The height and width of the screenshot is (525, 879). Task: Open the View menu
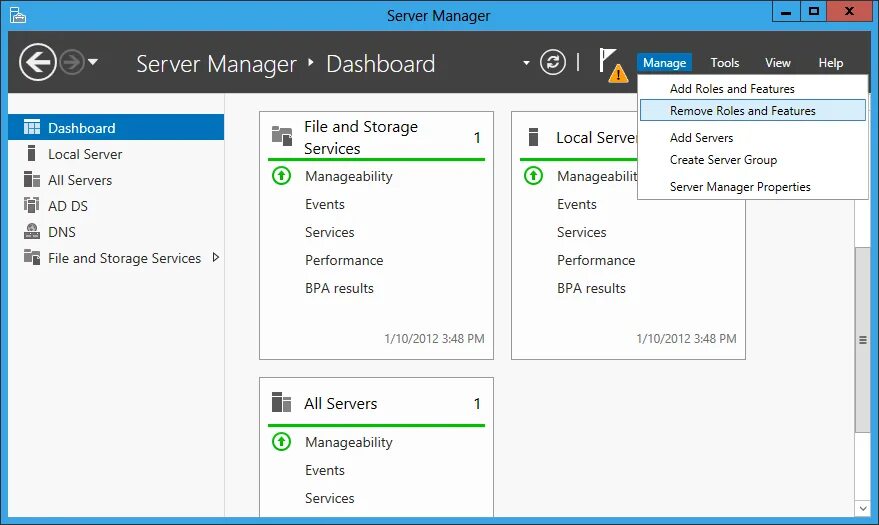pyautogui.click(x=778, y=63)
